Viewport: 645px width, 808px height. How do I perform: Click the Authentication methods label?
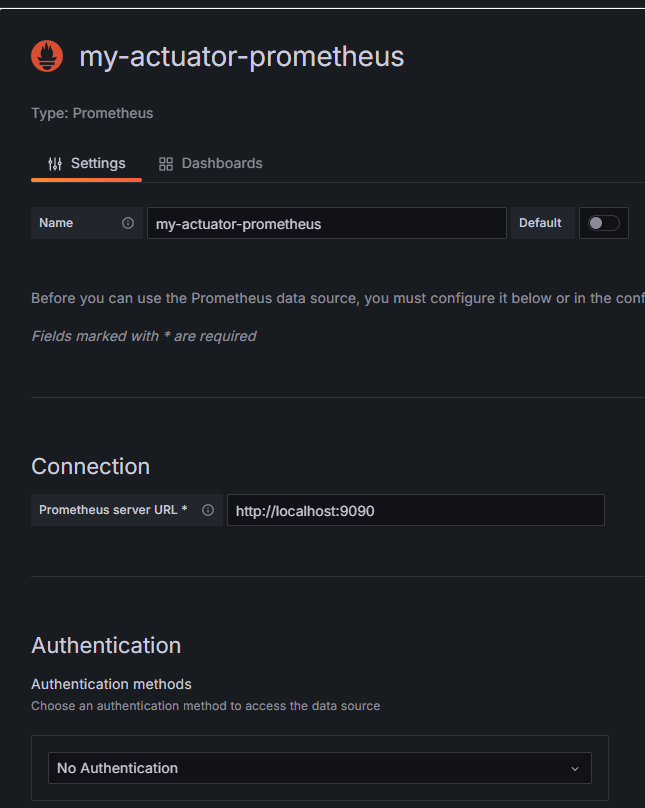(111, 684)
